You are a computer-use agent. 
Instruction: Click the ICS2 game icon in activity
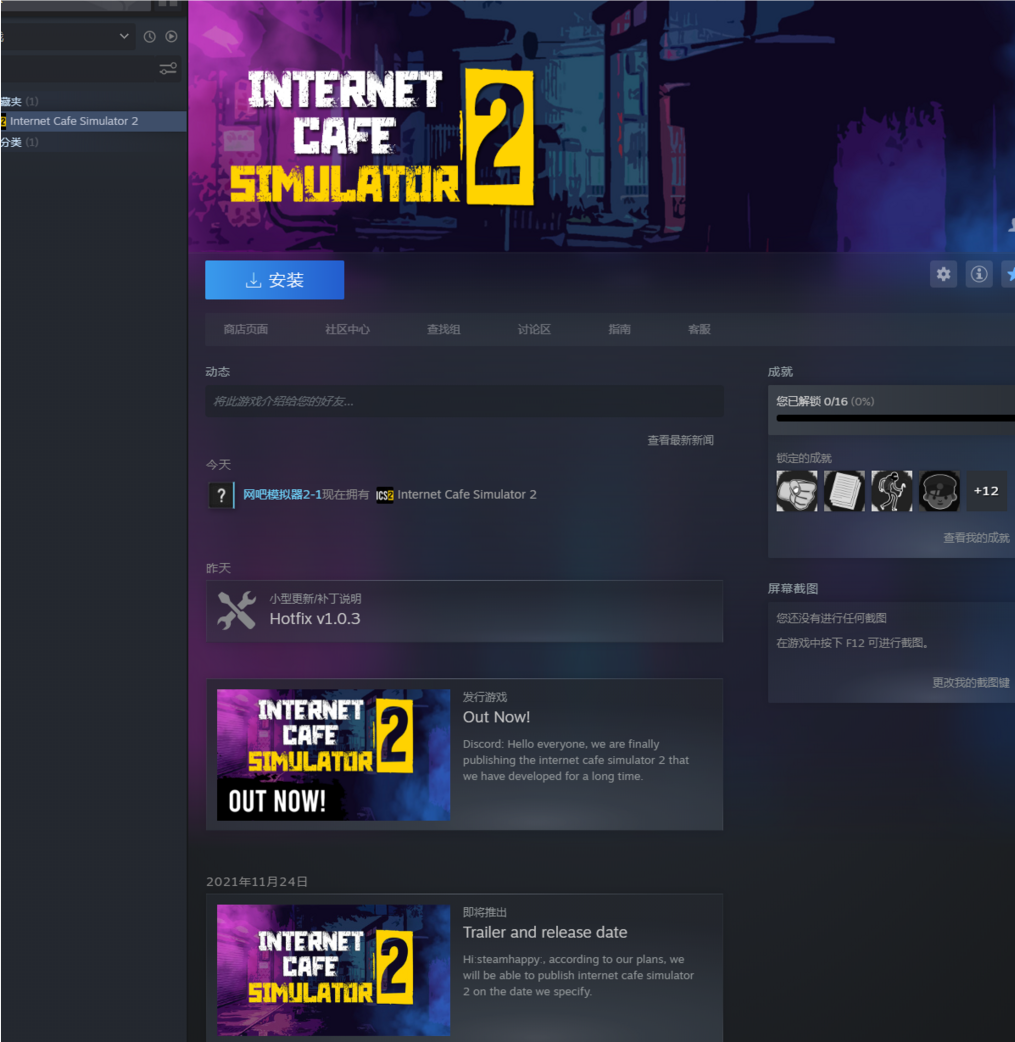(385, 495)
